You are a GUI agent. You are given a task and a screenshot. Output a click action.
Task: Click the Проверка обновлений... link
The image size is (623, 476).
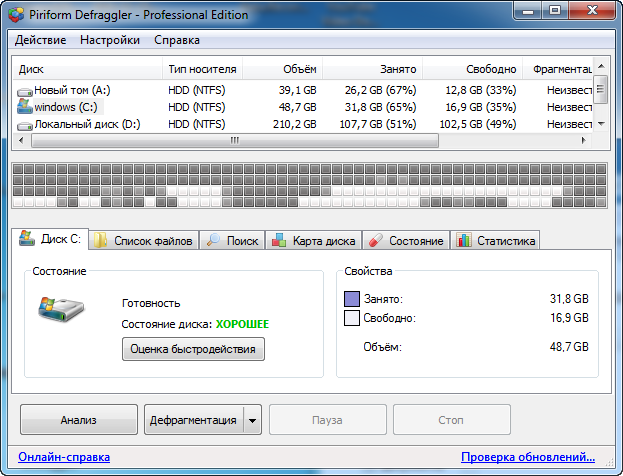528,457
